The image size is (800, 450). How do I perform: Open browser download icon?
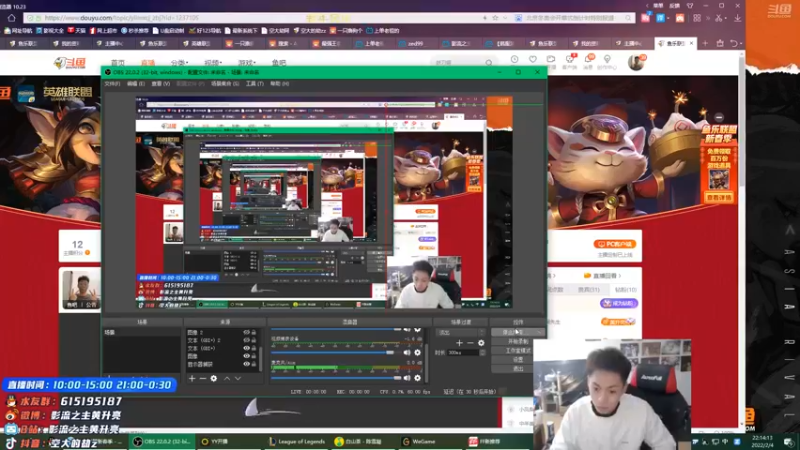(x=738, y=18)
